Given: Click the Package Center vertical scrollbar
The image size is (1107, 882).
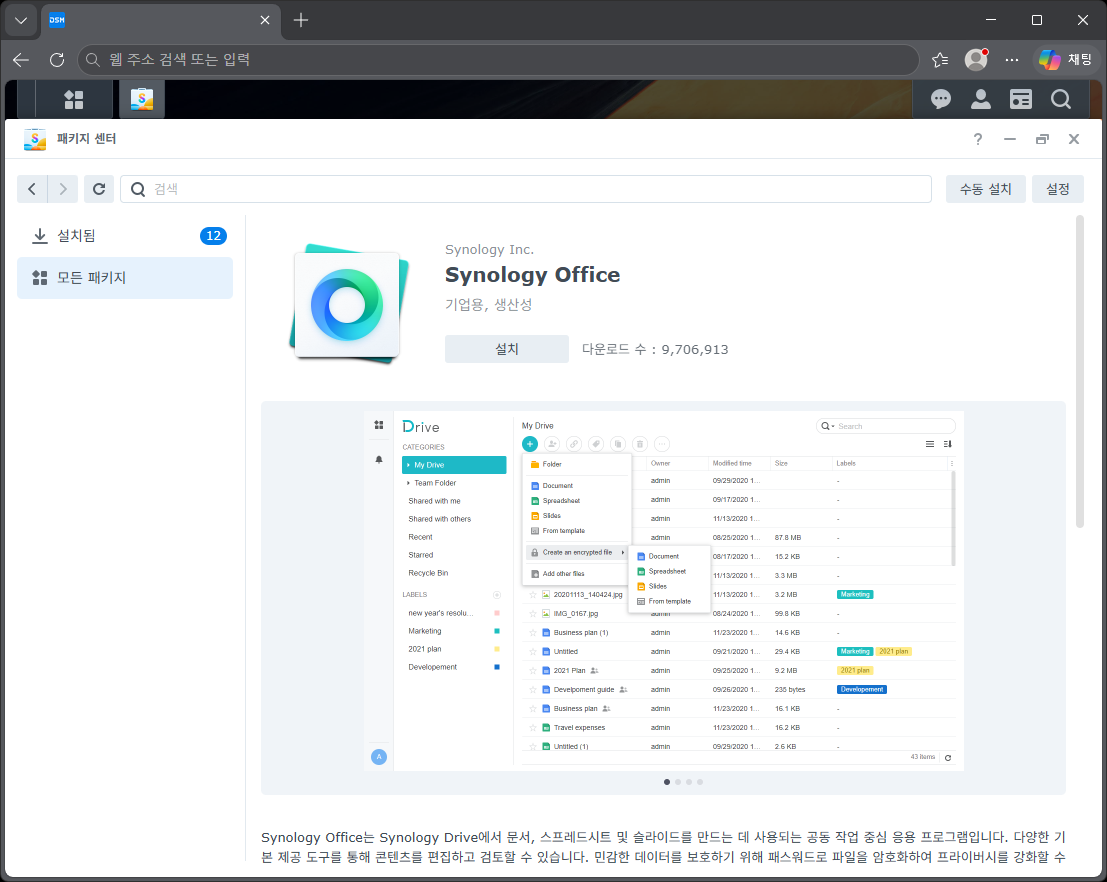Looking at the screenshot, I should 1079,372.
